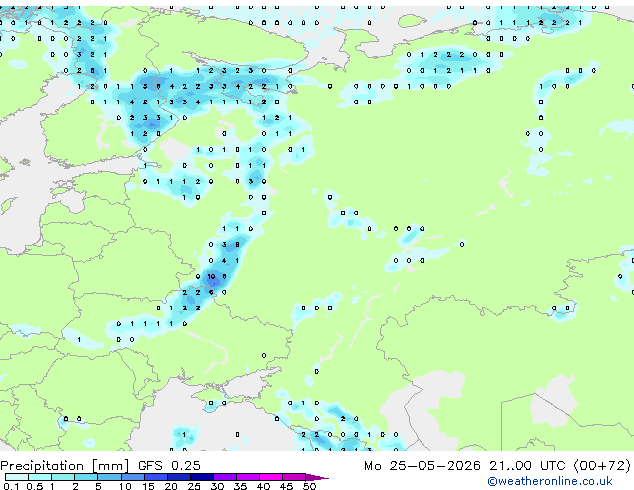Click the legend scale label "35"
The width and height of the screenshot is (634, 490).
point(240,486)
